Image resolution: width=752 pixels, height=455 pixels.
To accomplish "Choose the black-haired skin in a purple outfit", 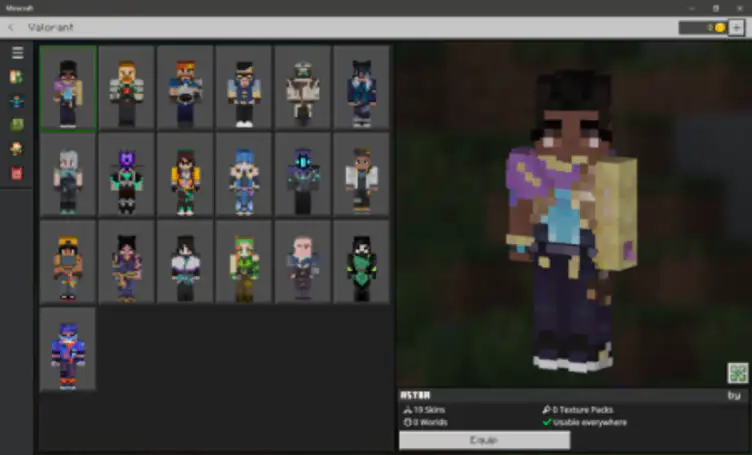I will (x=127, y=262).
